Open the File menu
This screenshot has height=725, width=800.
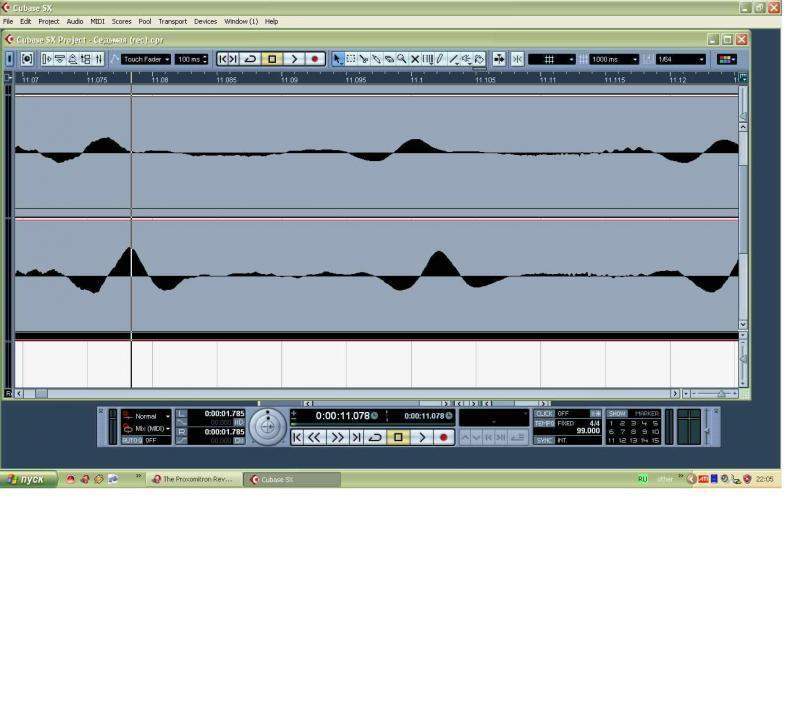8,21
